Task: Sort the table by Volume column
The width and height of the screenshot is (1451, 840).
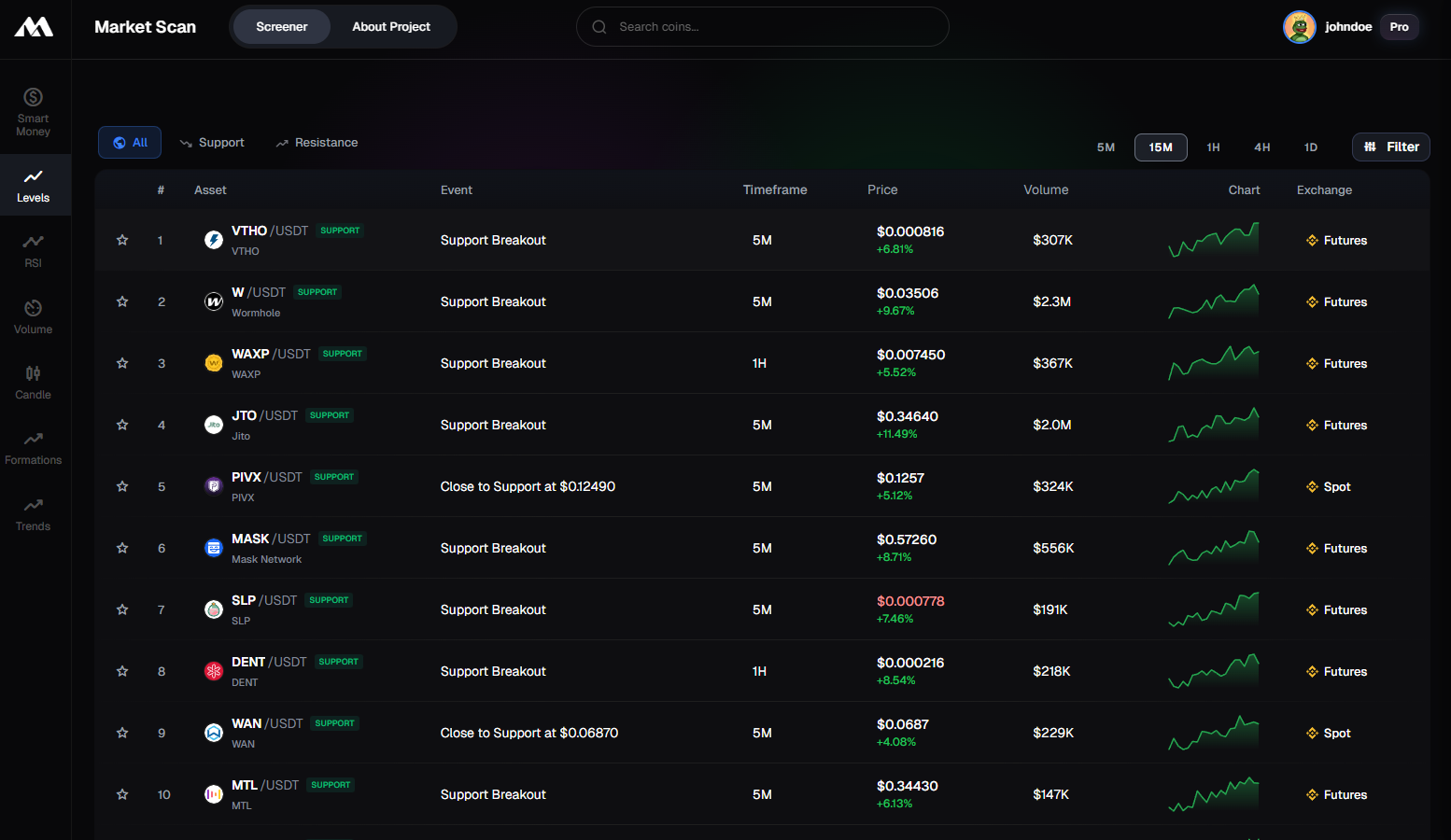Action: click(x=1046, y=189)
